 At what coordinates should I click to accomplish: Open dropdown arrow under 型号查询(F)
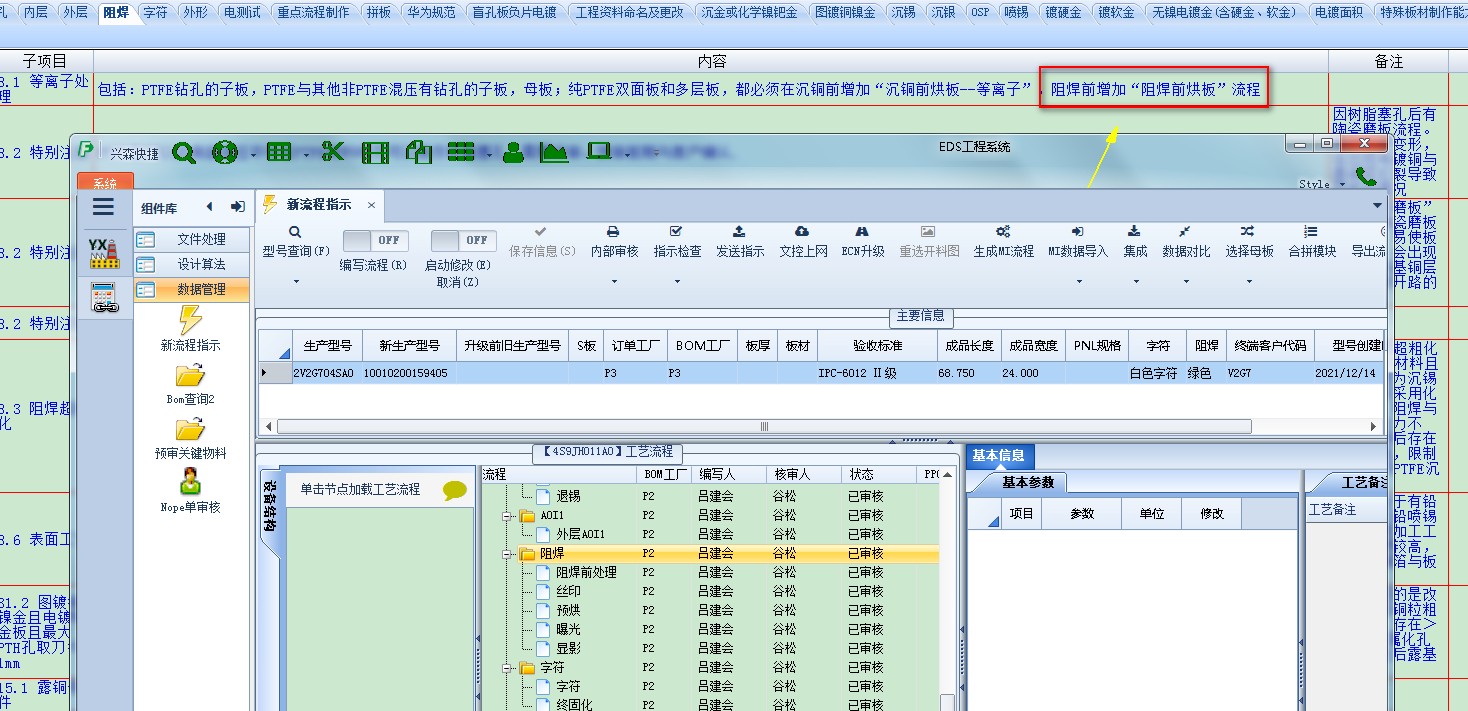tap(296, 282)
